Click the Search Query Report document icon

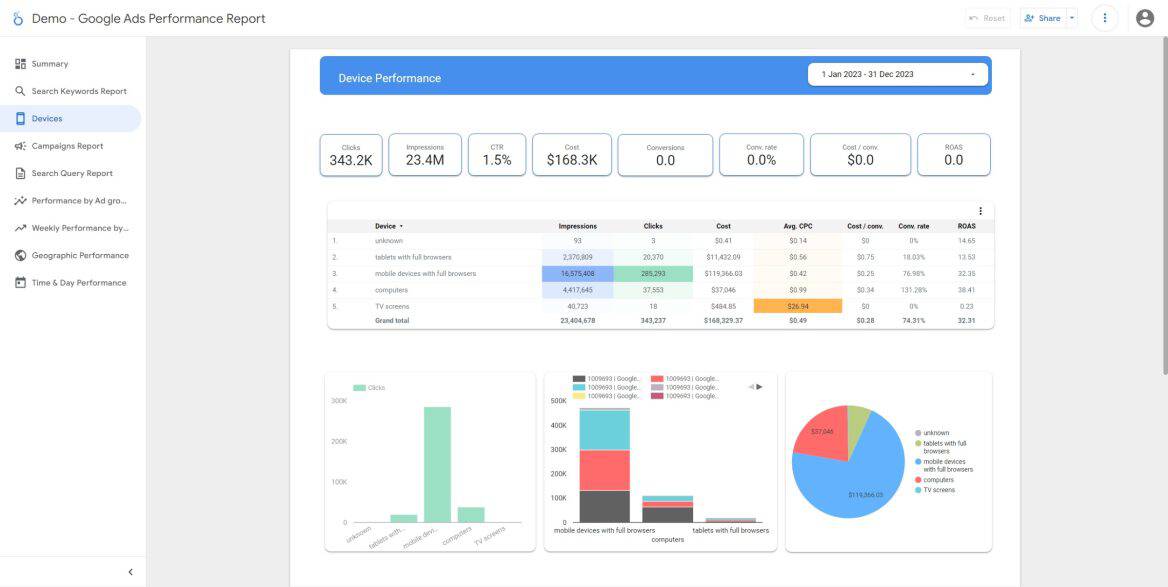pyautogui.click(x=20, y=173)
